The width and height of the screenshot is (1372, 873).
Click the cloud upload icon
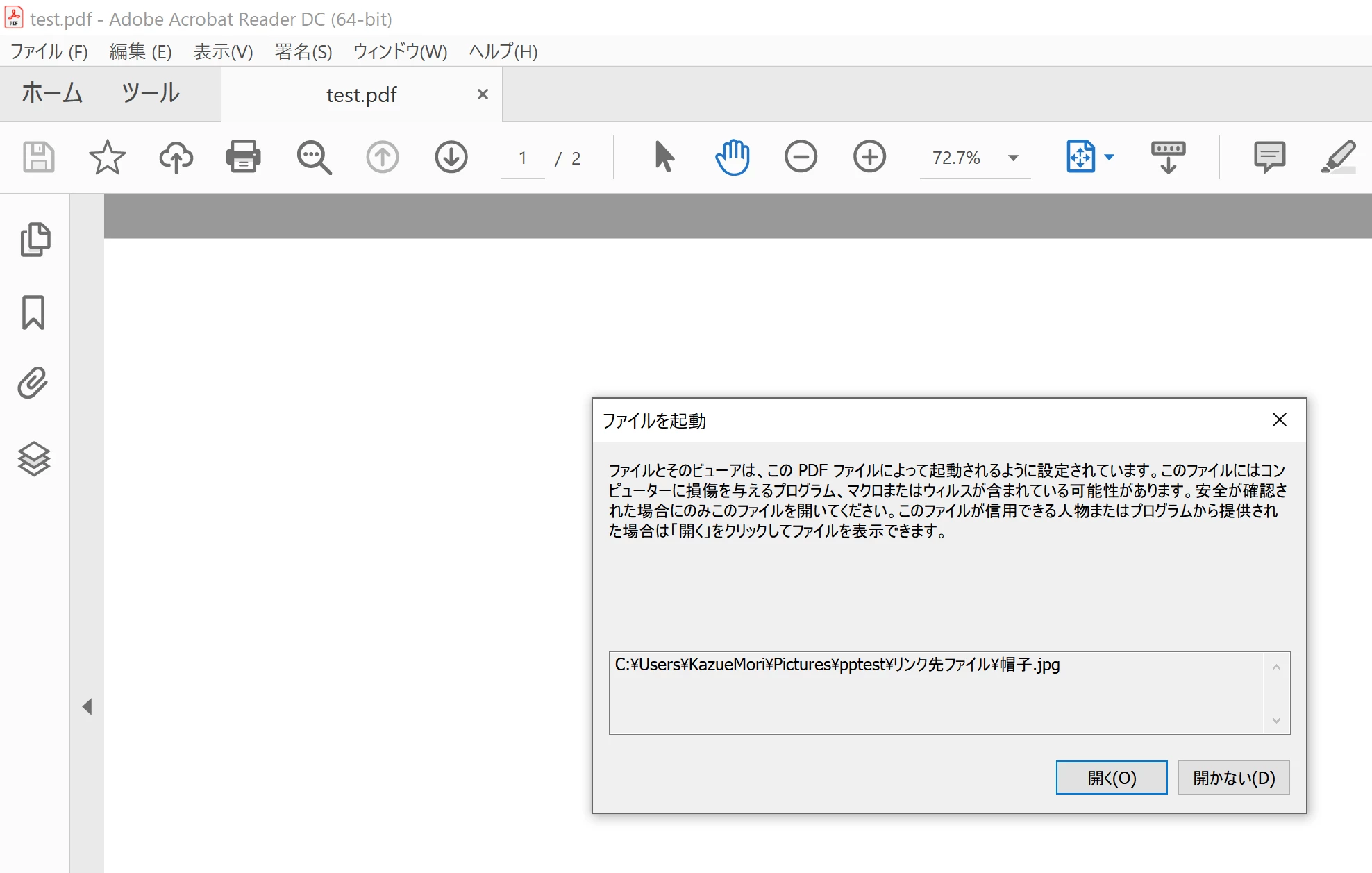176,157
